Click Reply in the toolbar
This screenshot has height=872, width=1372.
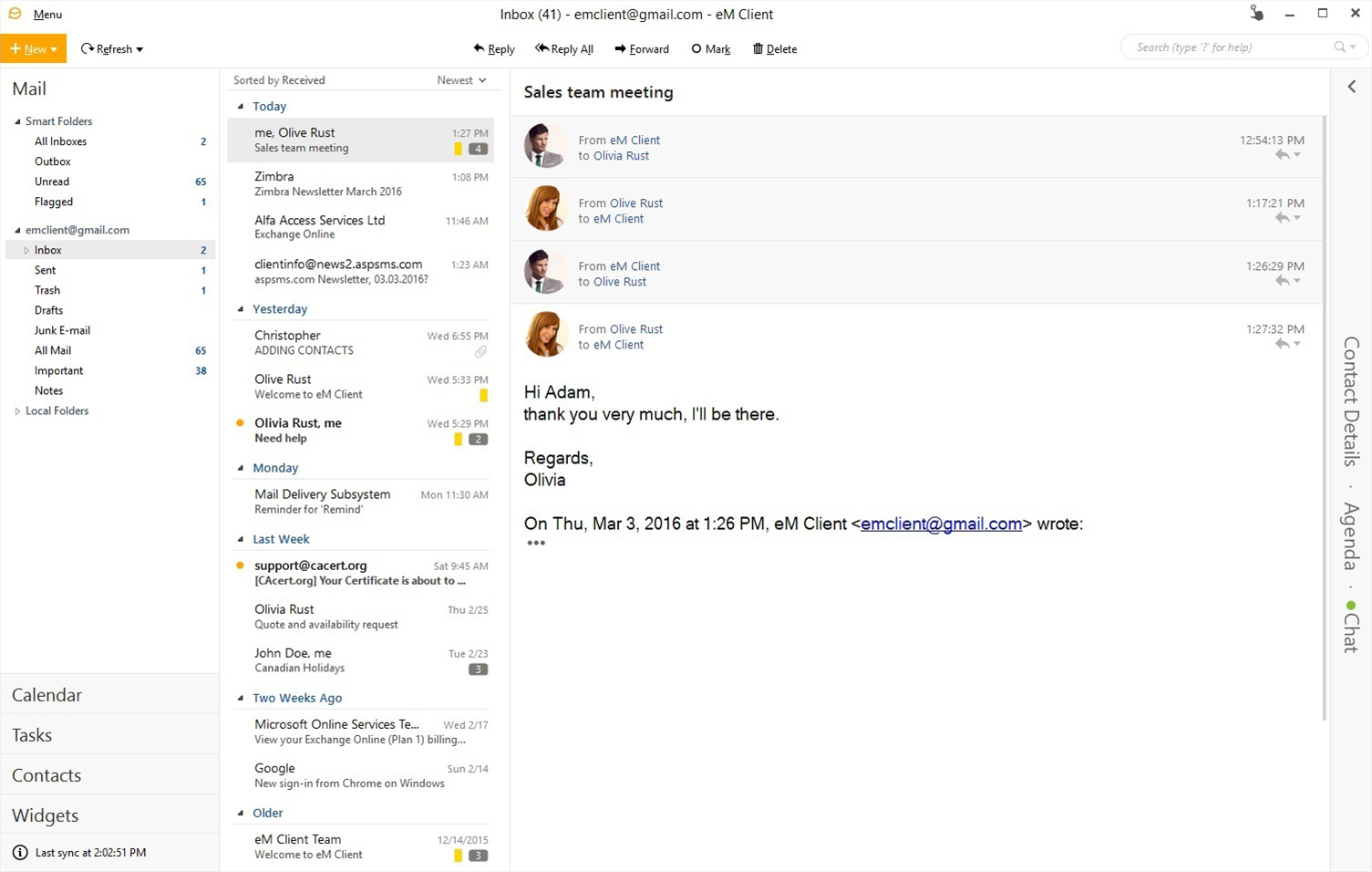tap(494, 49)
